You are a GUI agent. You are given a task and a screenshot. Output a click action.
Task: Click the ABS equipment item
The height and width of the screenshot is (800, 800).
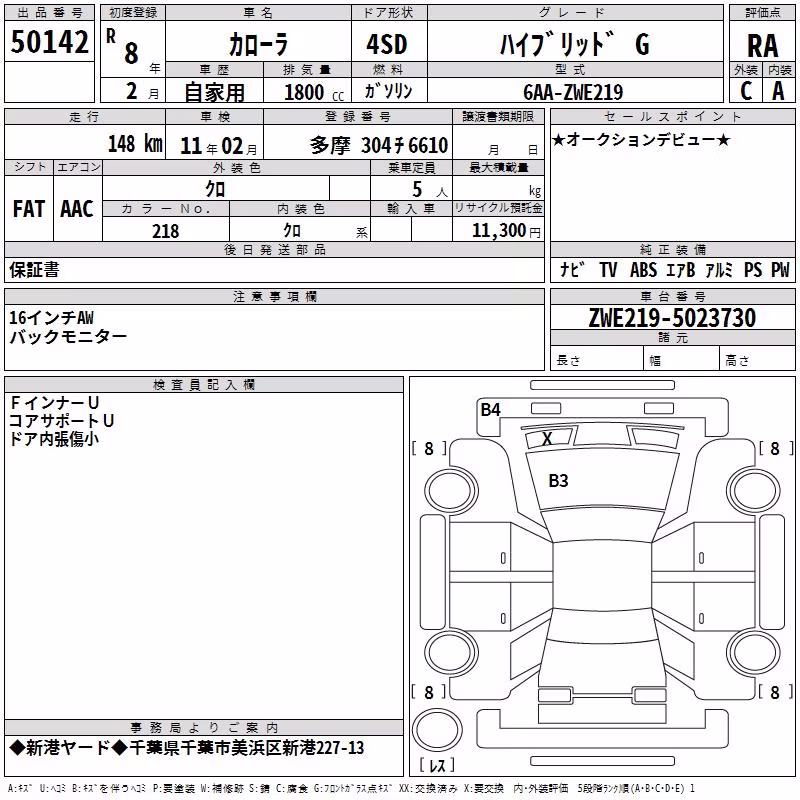(643, 269)
